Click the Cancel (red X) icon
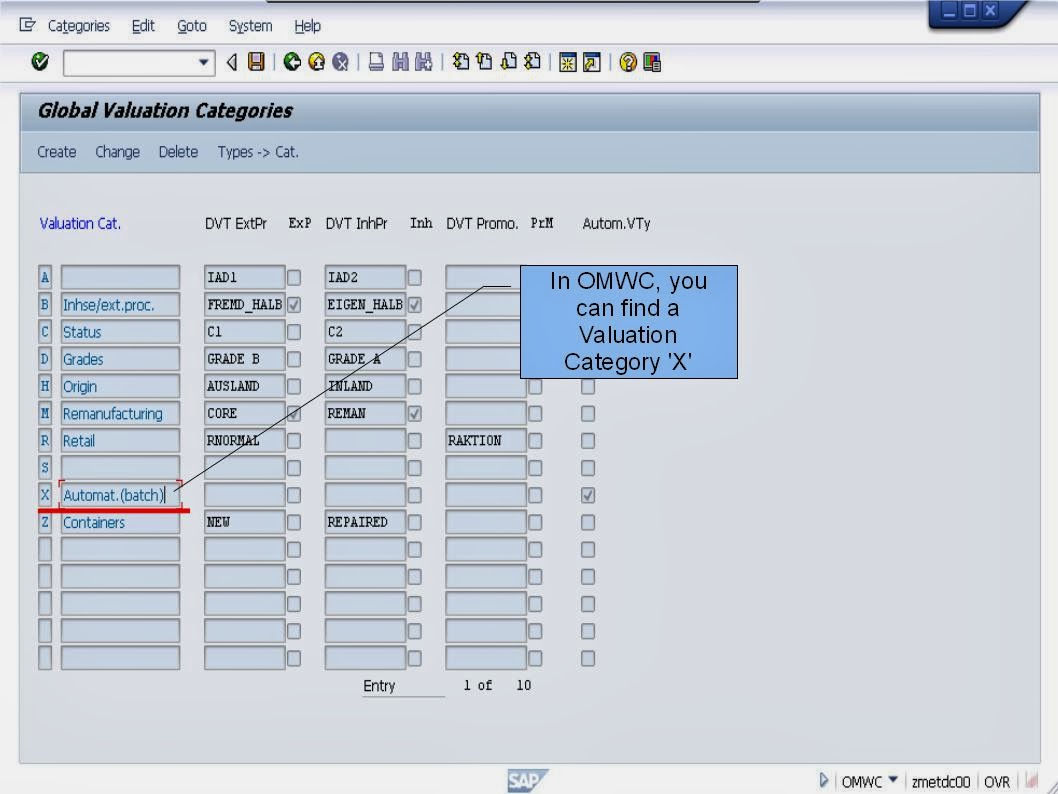The width and height of the screenshot is (1058, 794). [340, 62]
